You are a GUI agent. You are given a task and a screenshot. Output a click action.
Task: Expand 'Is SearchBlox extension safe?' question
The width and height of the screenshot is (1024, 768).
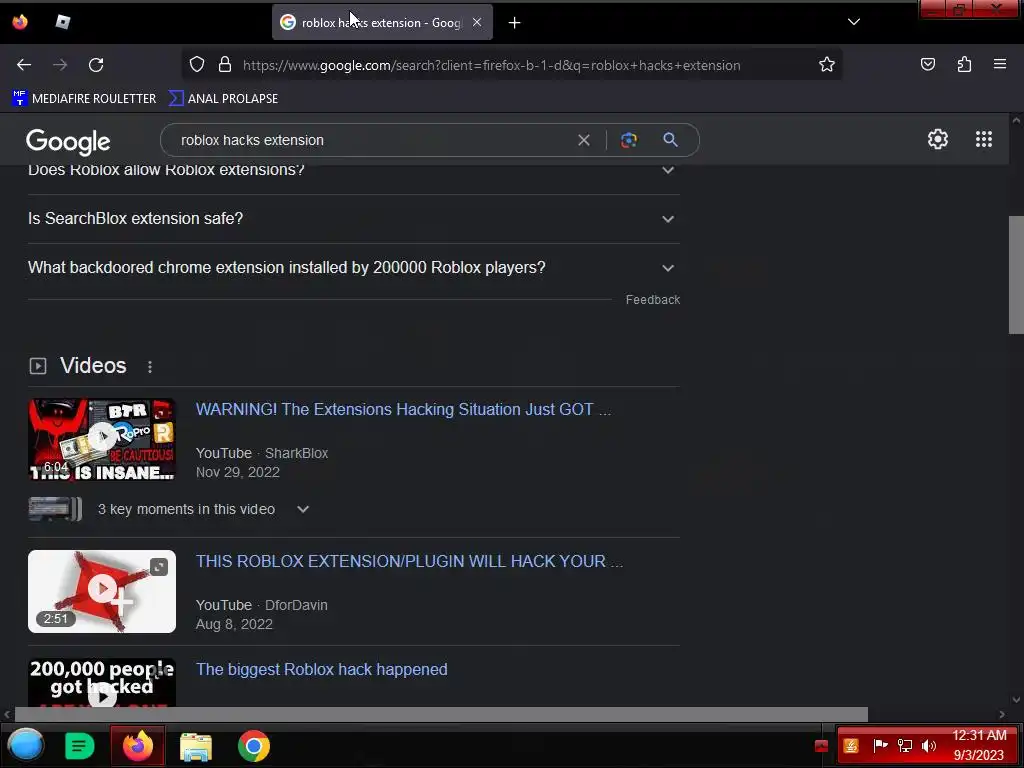click(x=353, y=219)
